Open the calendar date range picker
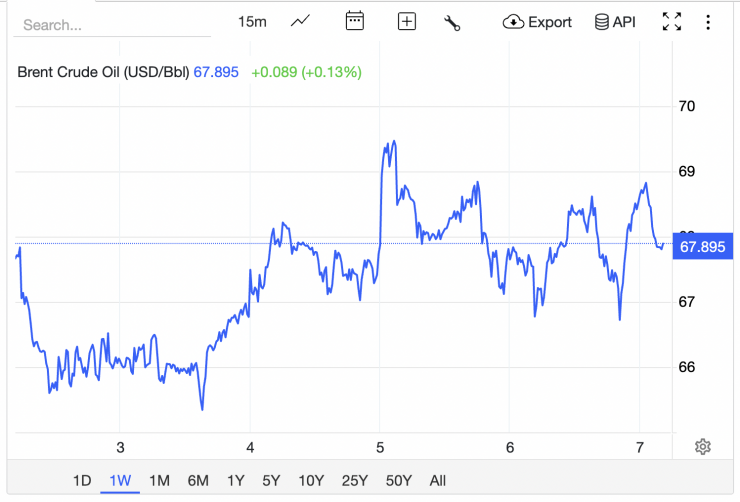Viewport: 740px width, 502px height. (354, 22)
